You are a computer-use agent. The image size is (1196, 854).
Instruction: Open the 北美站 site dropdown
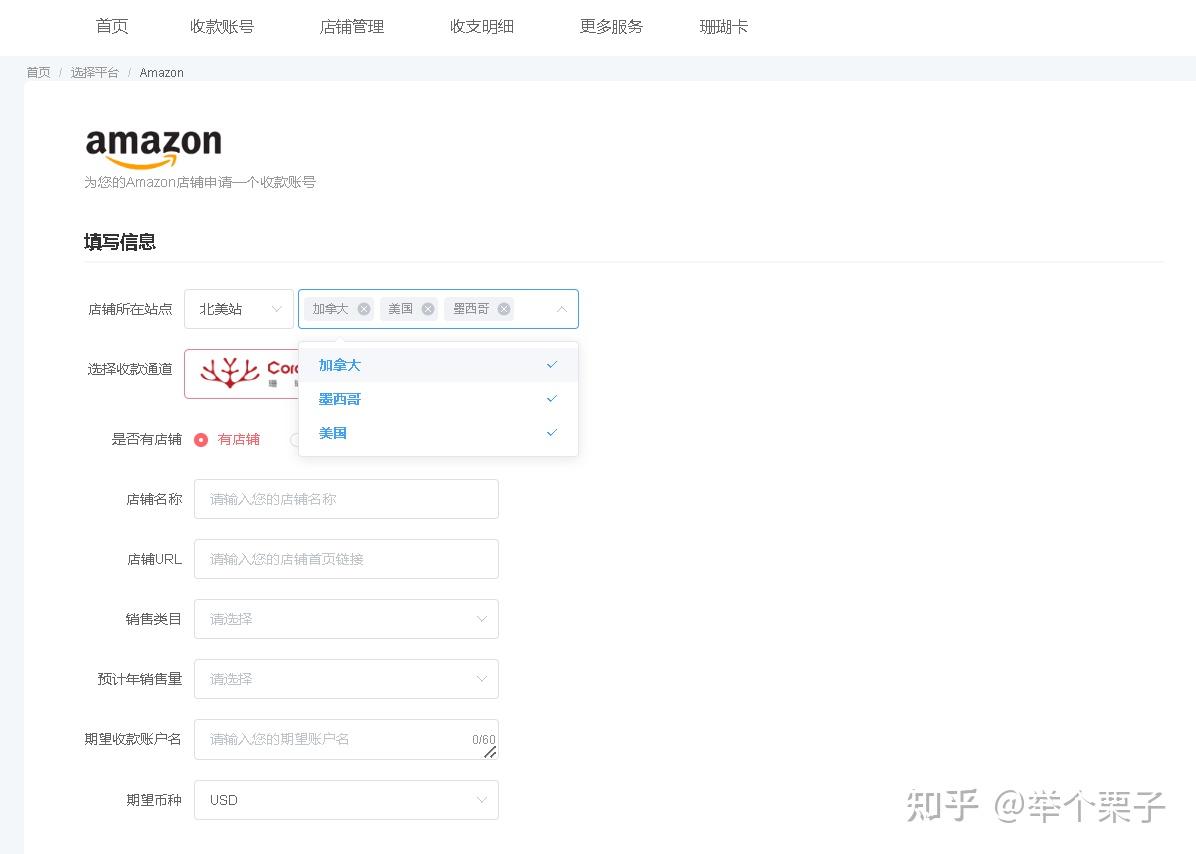click(239, 309)
